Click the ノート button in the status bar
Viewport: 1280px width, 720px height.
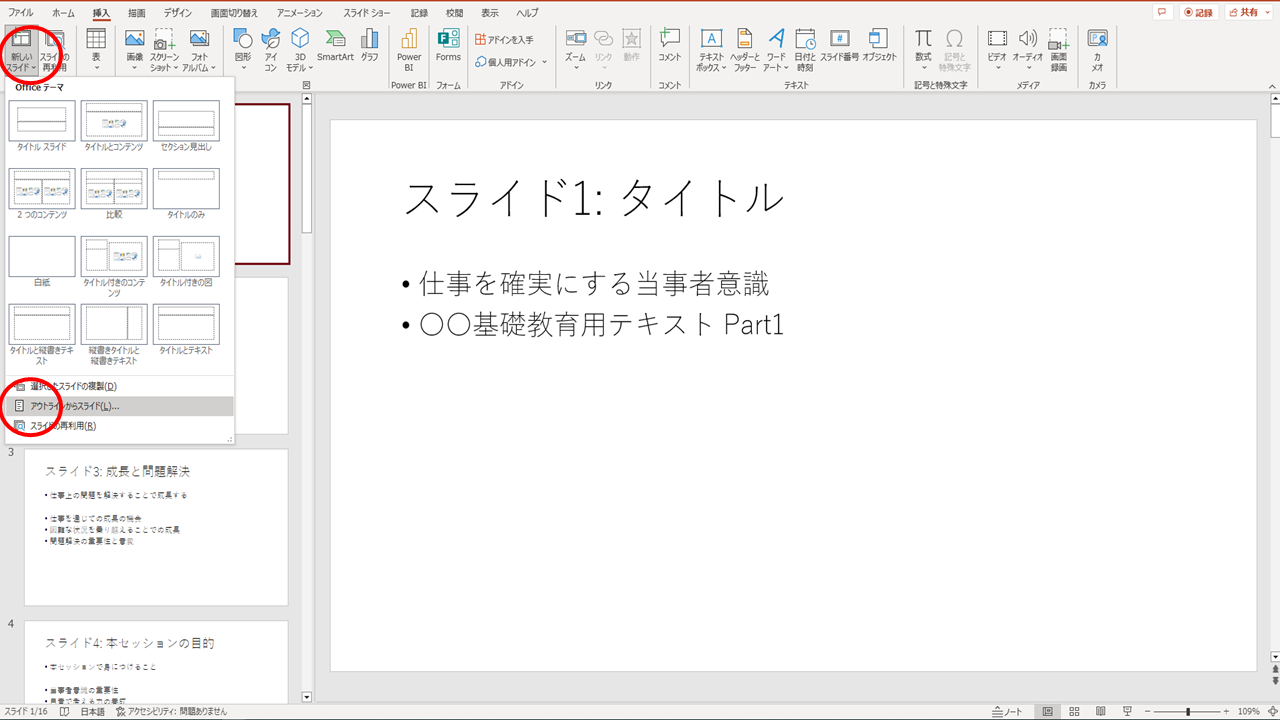(x=1007, y=711)
